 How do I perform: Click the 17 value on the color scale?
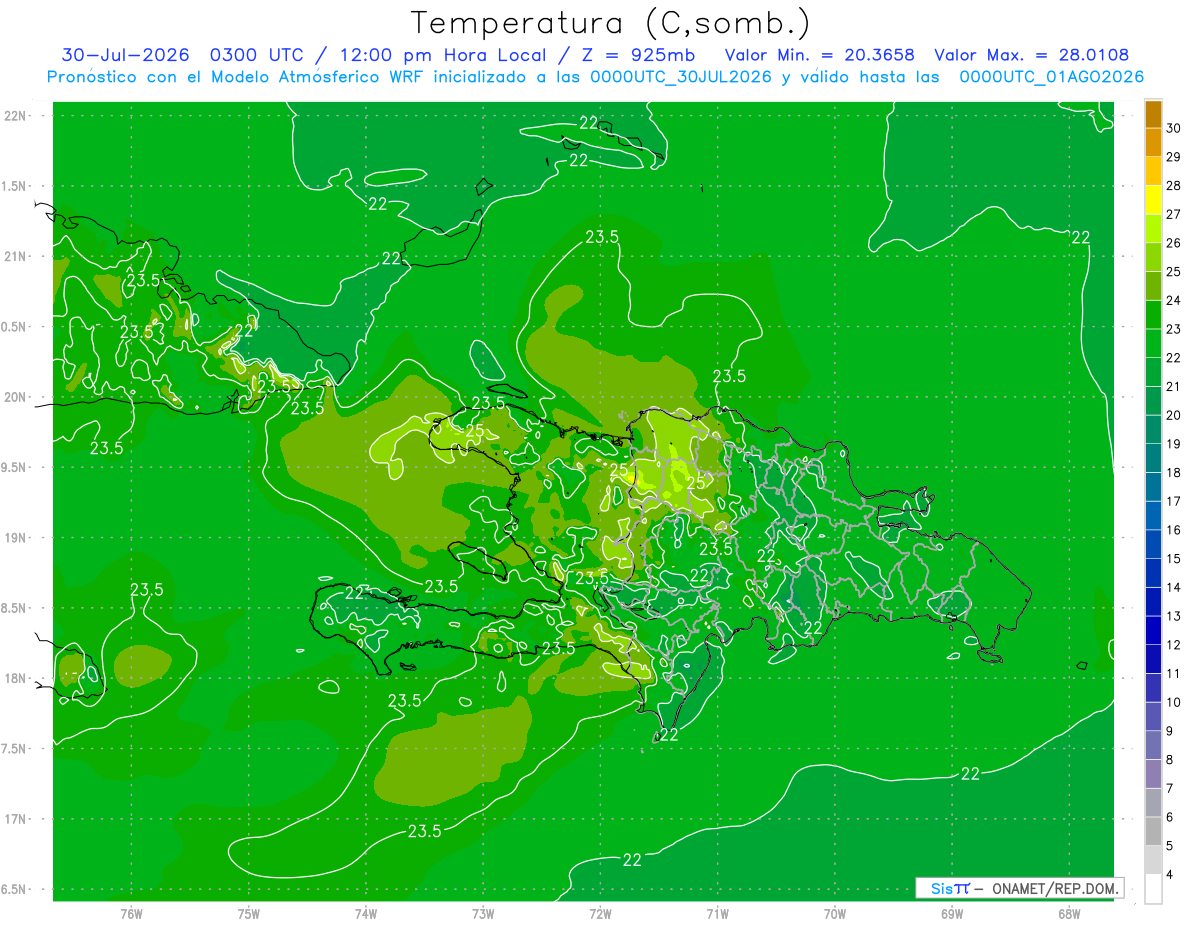[x=1174, y=501]
